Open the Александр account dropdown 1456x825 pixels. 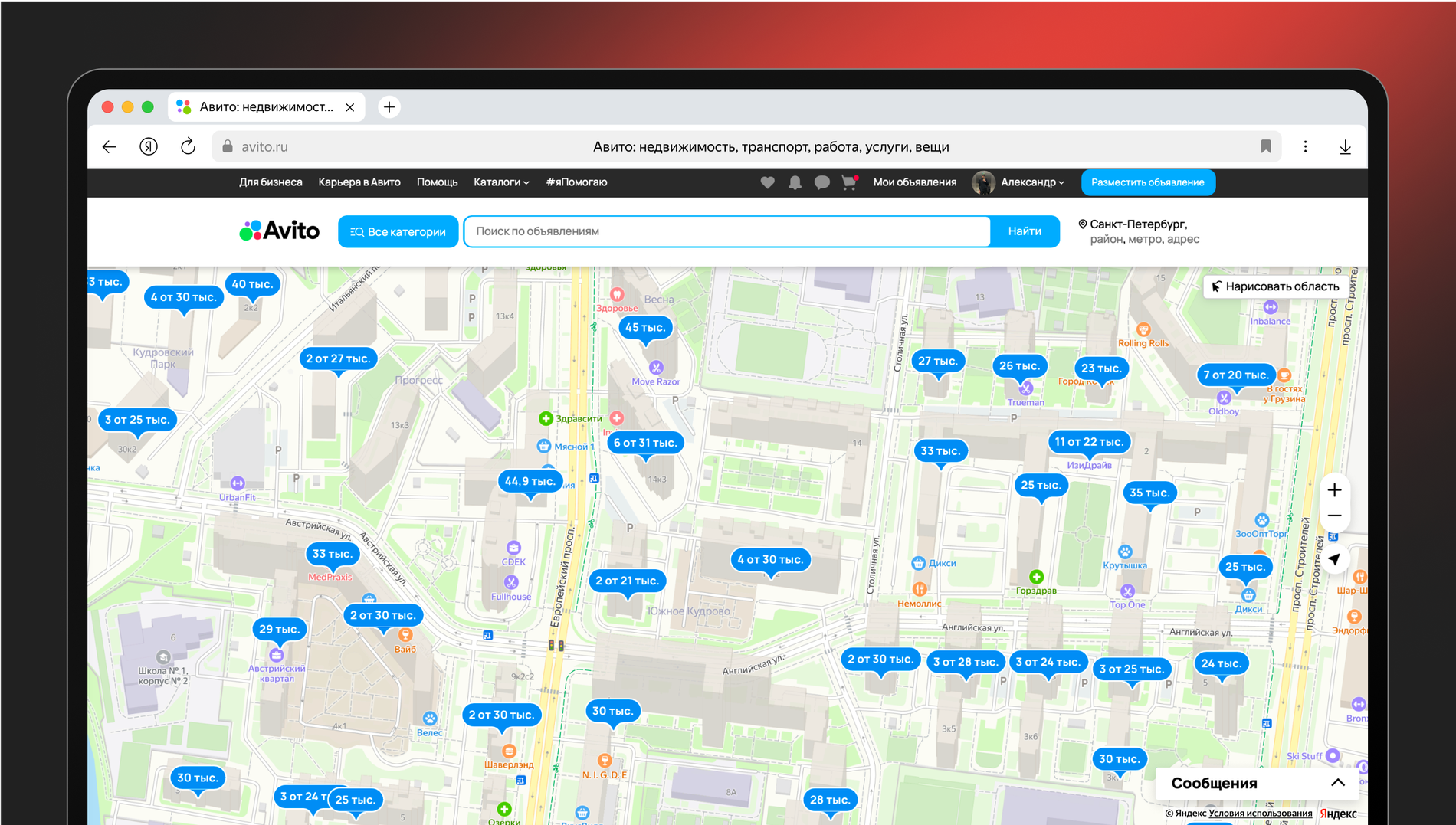point(1032,182)
